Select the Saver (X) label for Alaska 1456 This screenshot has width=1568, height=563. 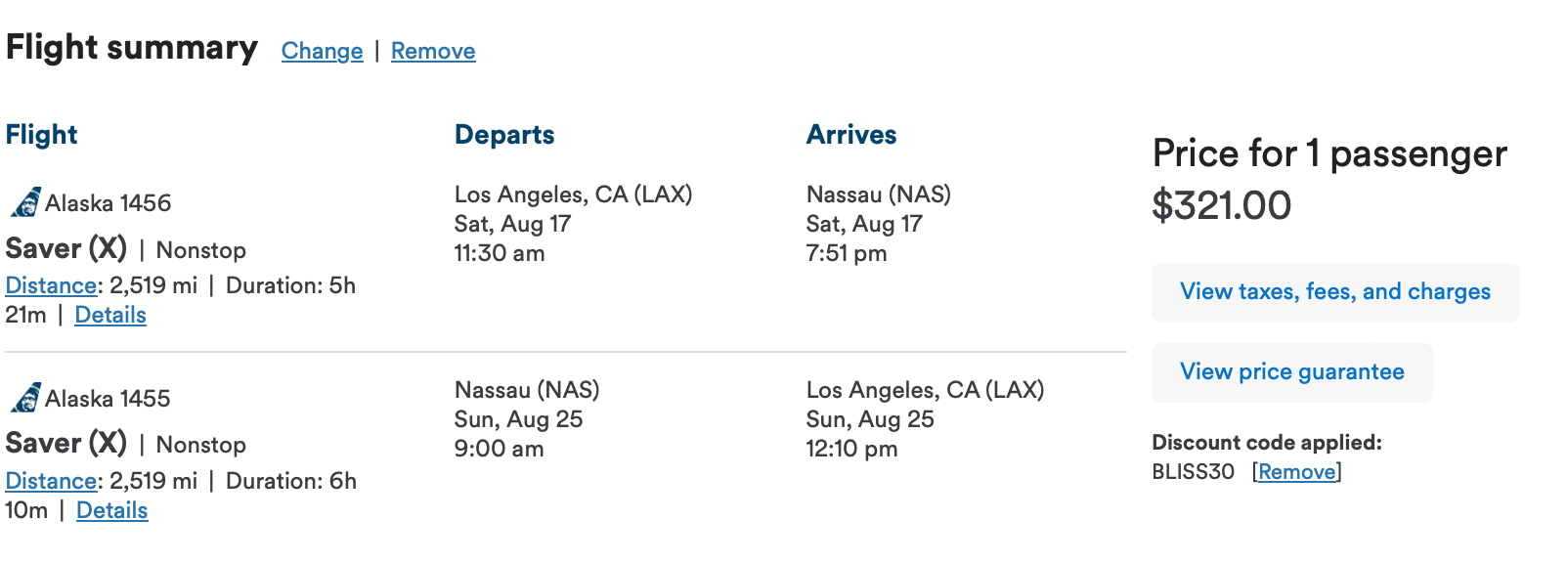[x=66, y=248]
